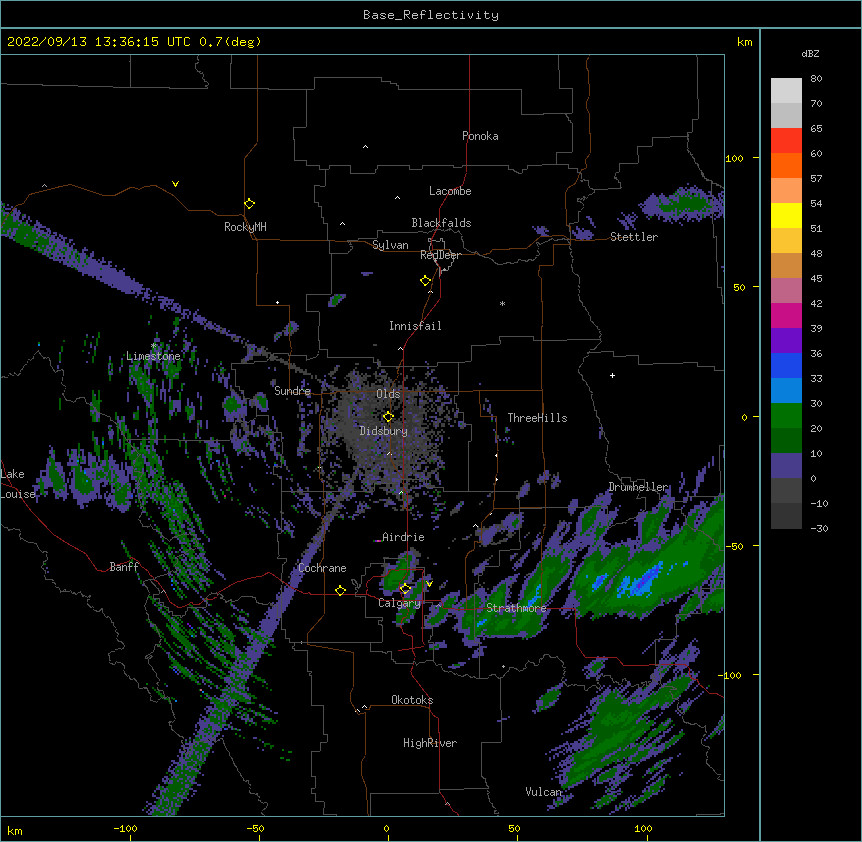
Task: Click the Didsbury label
Action: pyautogui.click(x=384, y=431)
